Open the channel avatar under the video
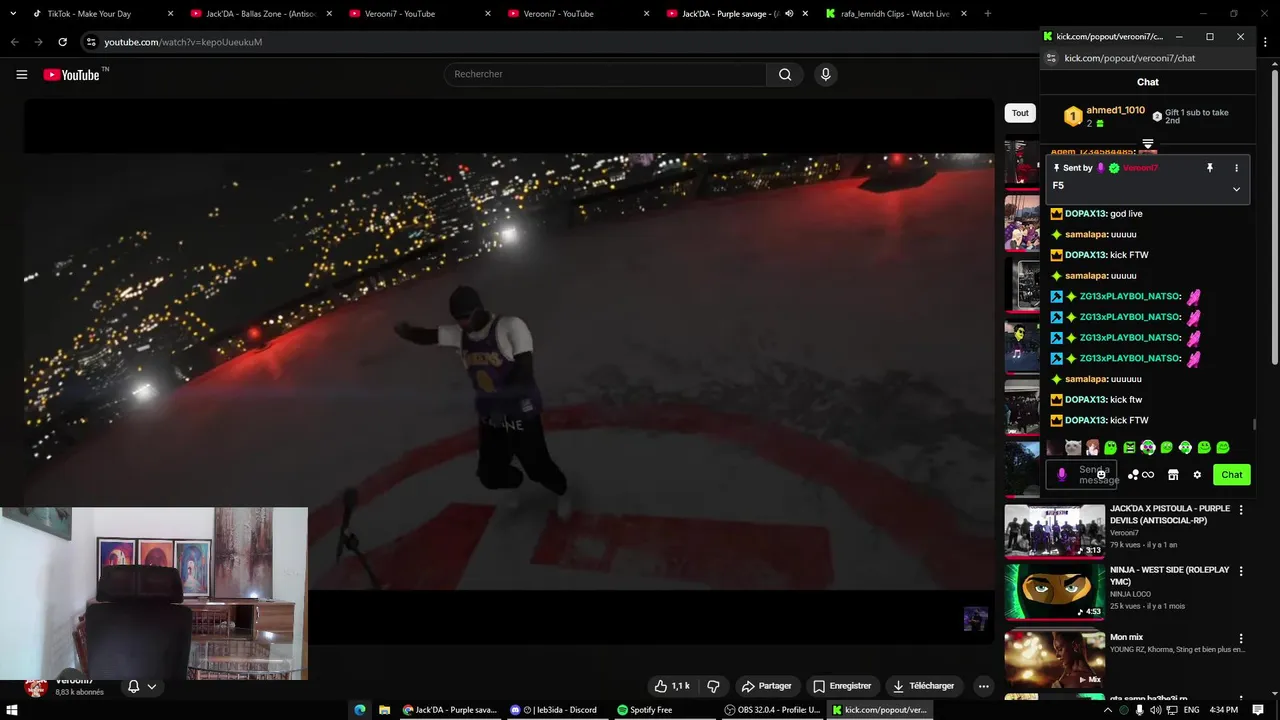This screenshot has height=720, width=1280. 36,687
